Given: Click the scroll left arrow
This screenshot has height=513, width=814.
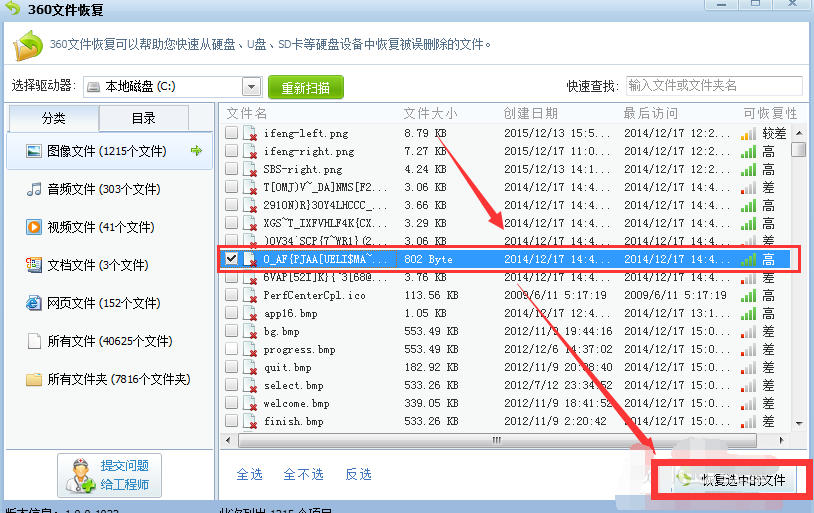Looking at the screenshot, I should (228, 440).
